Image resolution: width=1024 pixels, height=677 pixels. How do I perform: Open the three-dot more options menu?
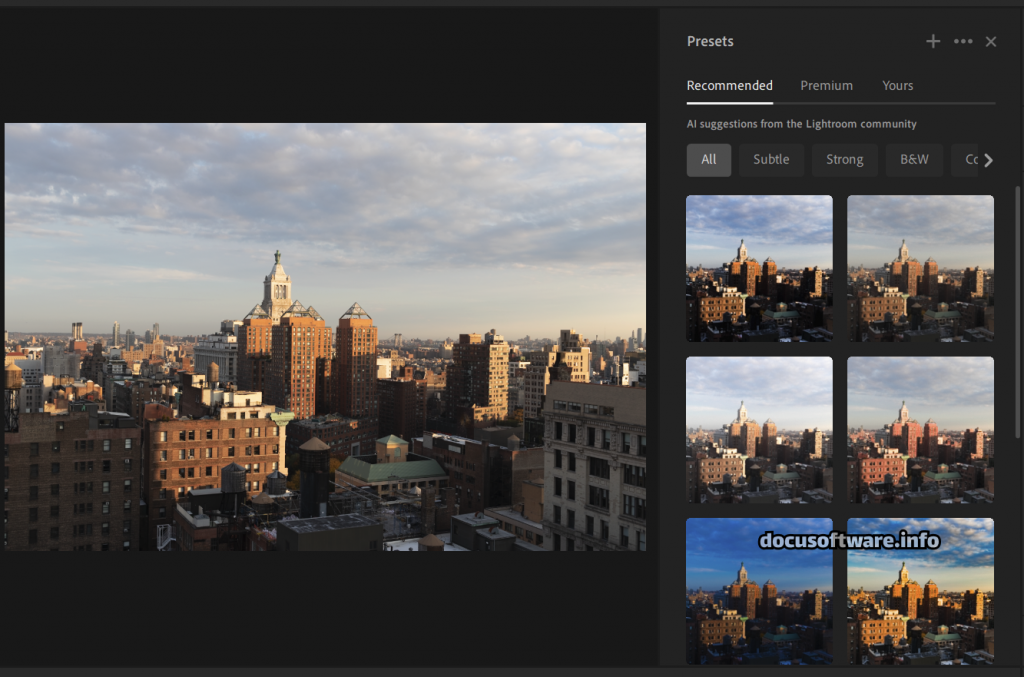click(963, 41)
